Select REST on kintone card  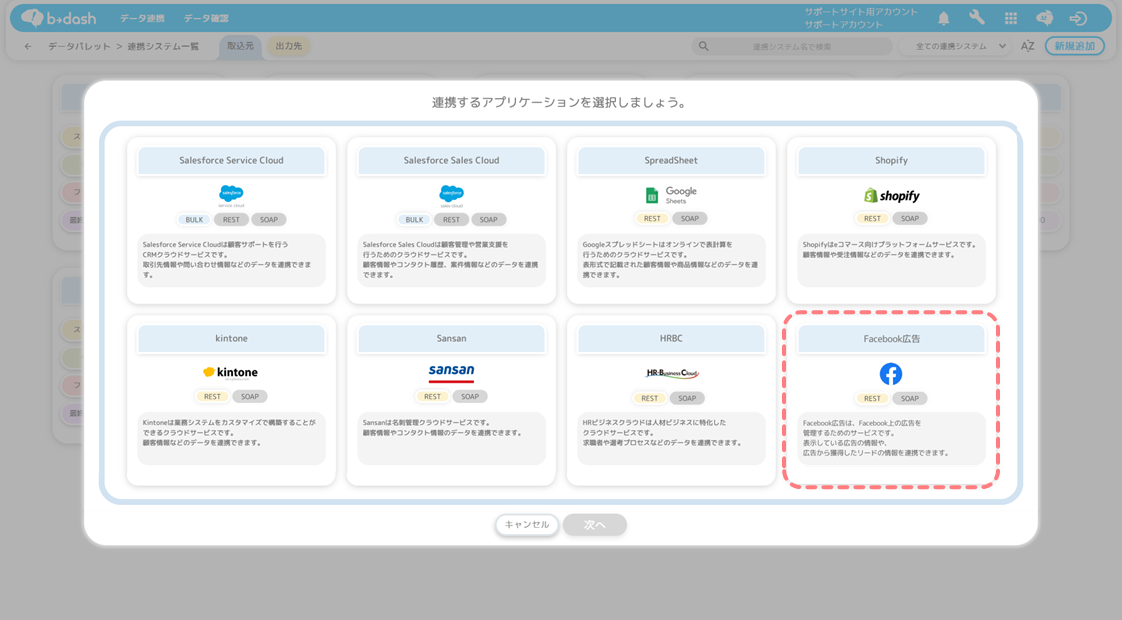(213, 397)
